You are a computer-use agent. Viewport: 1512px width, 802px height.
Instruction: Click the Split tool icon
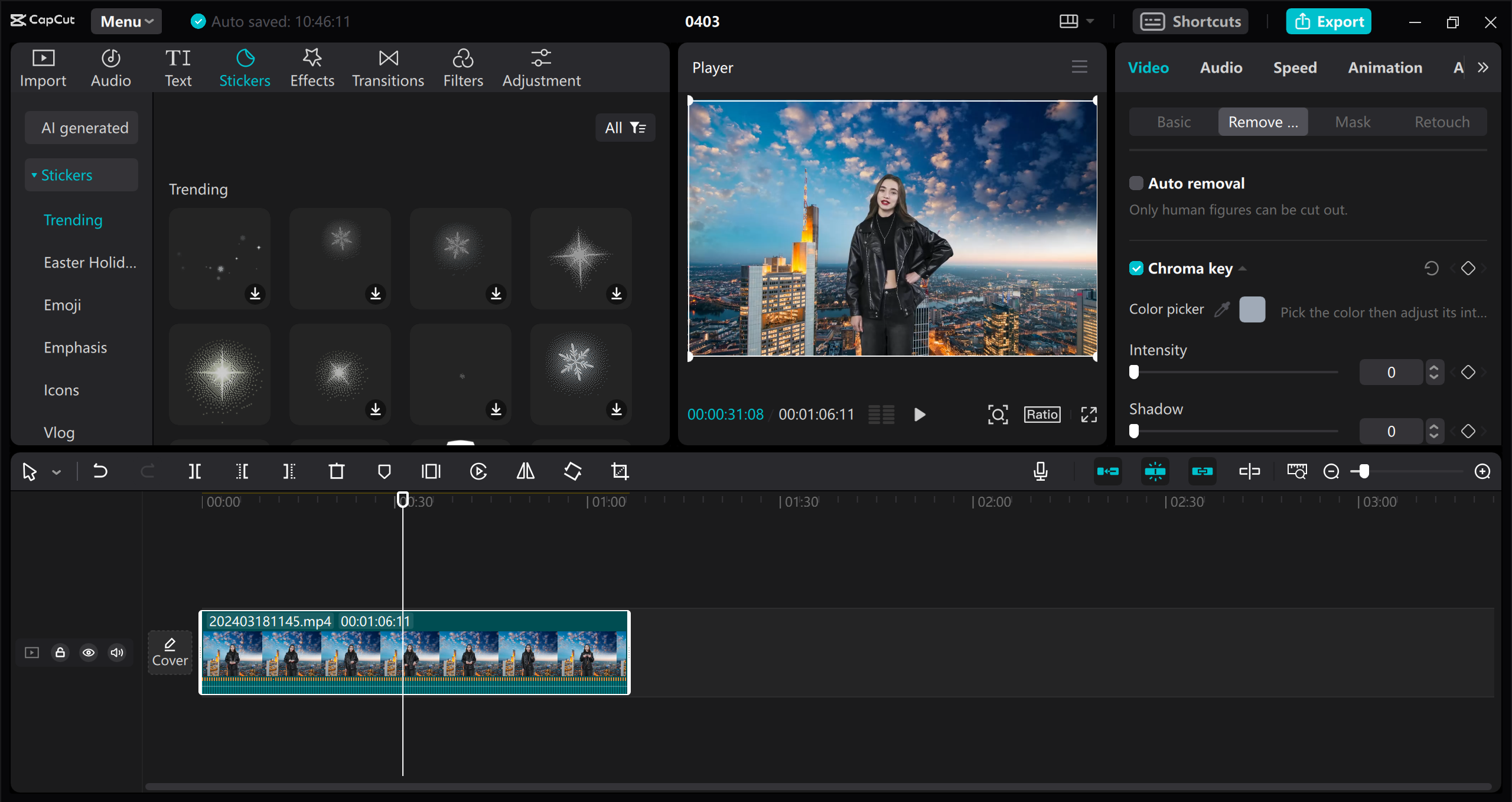[196, 471]
